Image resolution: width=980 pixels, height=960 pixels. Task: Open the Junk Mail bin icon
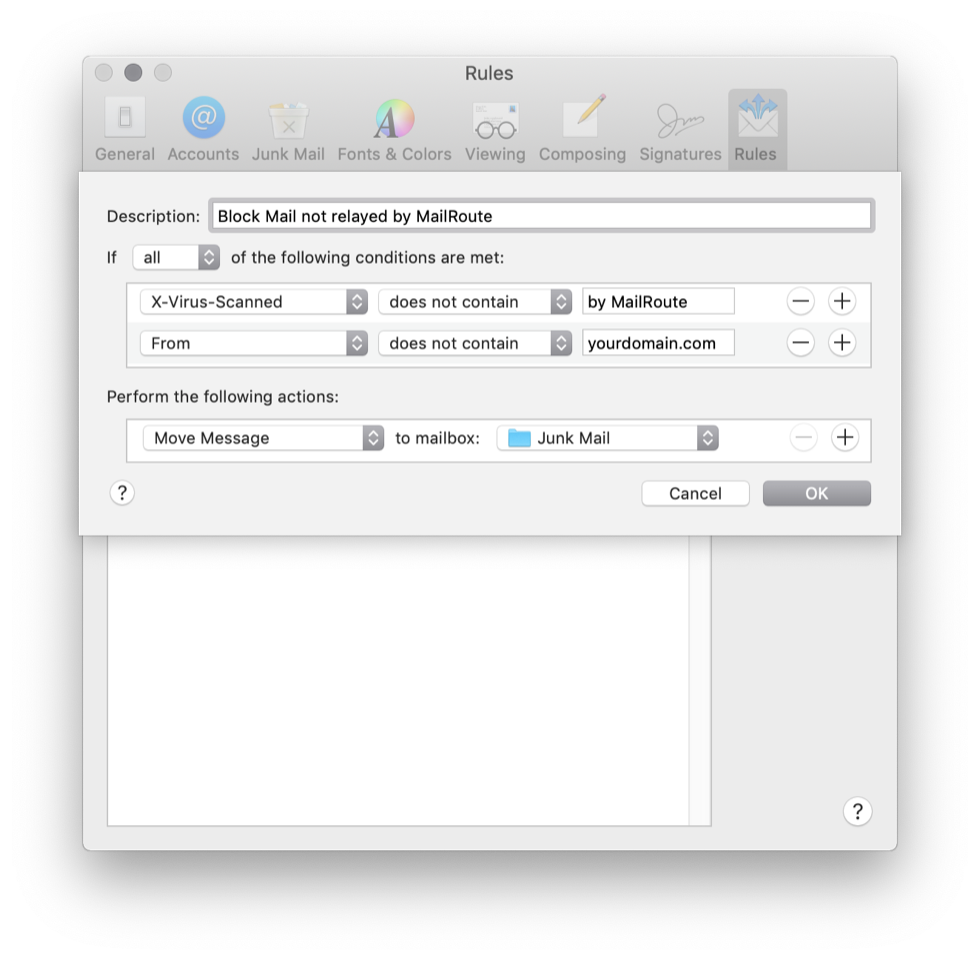(288, 119)
